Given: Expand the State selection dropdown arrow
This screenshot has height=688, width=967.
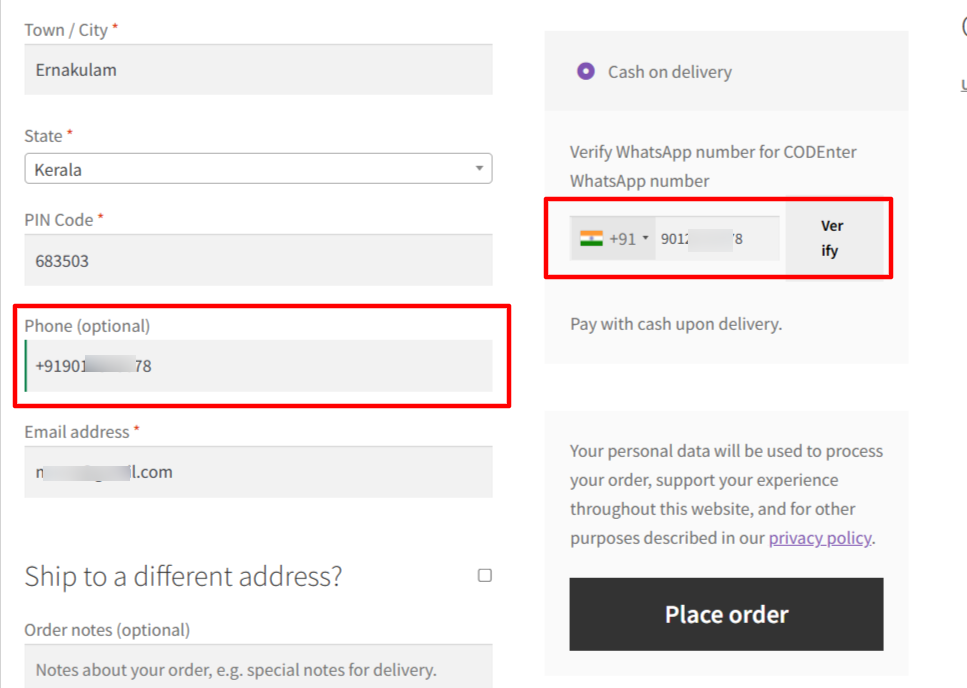Looking at the screenshot, I should pos(479,168).
